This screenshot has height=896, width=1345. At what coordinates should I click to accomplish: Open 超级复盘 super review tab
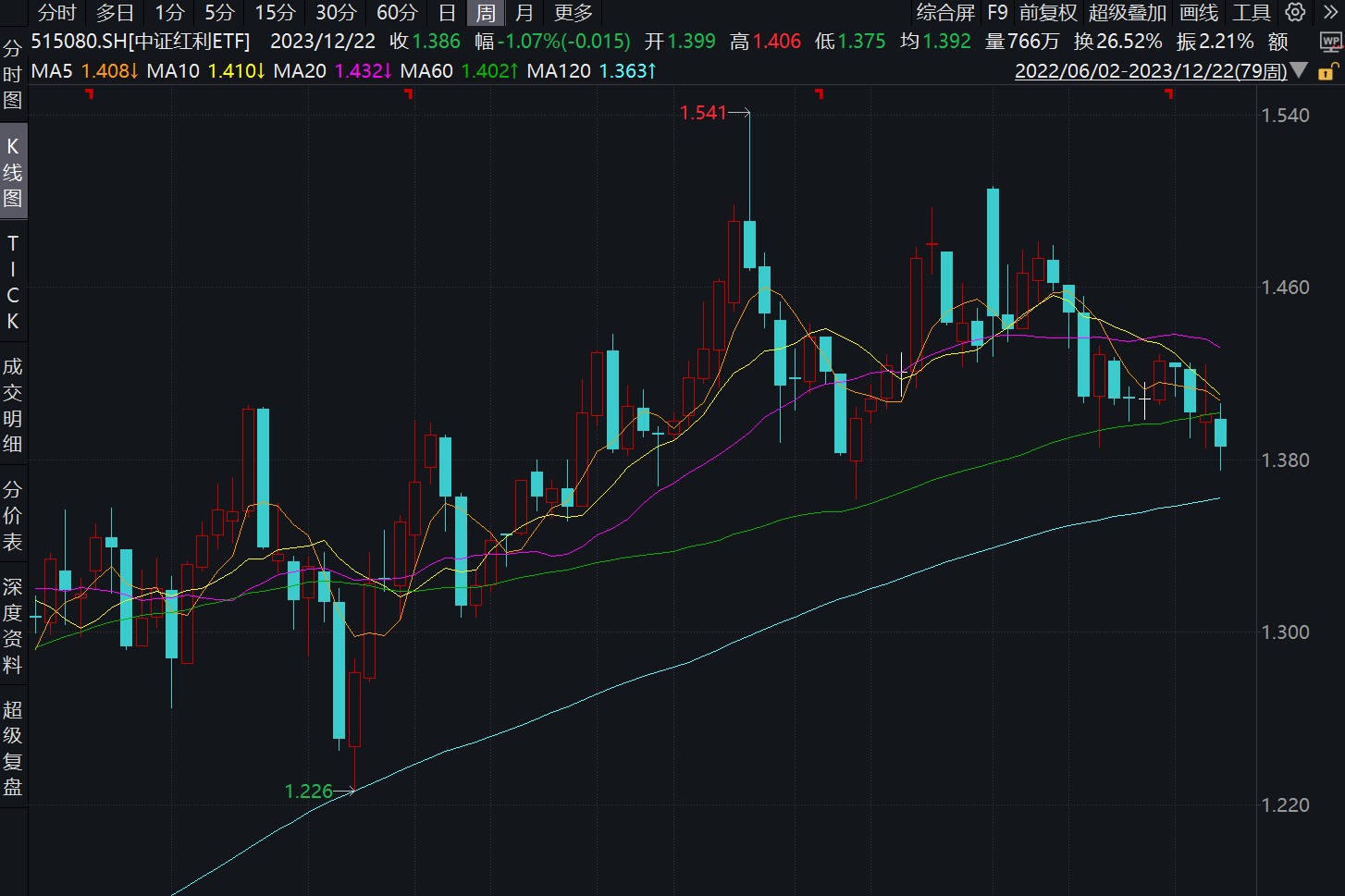tap(13, 749)
